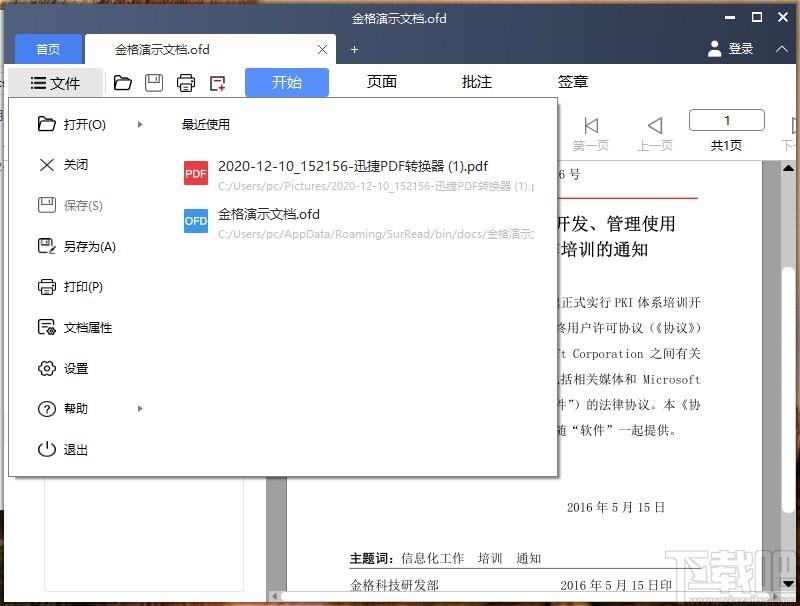Click the printer toolbar icon
The height and width of the screenshot is (606, 800).
tap(186, 83)
